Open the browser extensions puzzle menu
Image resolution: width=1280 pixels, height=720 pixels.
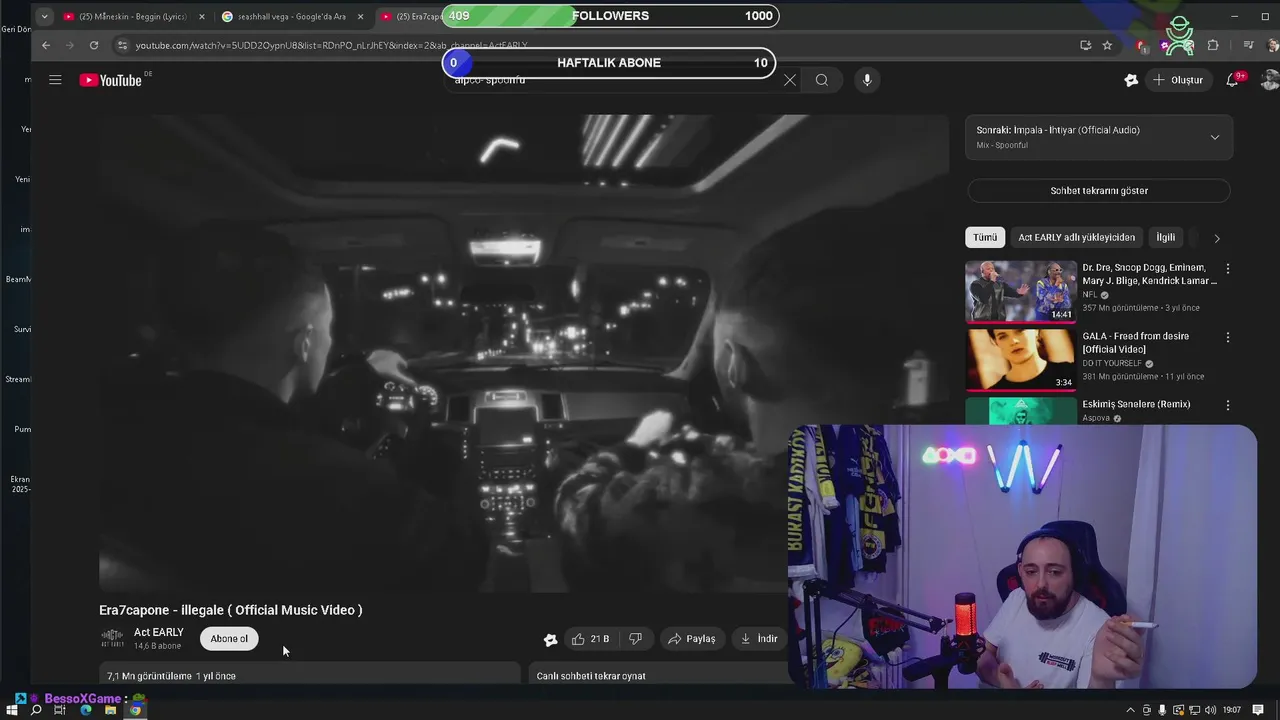pyautogui.click(x=1213, y=45)
